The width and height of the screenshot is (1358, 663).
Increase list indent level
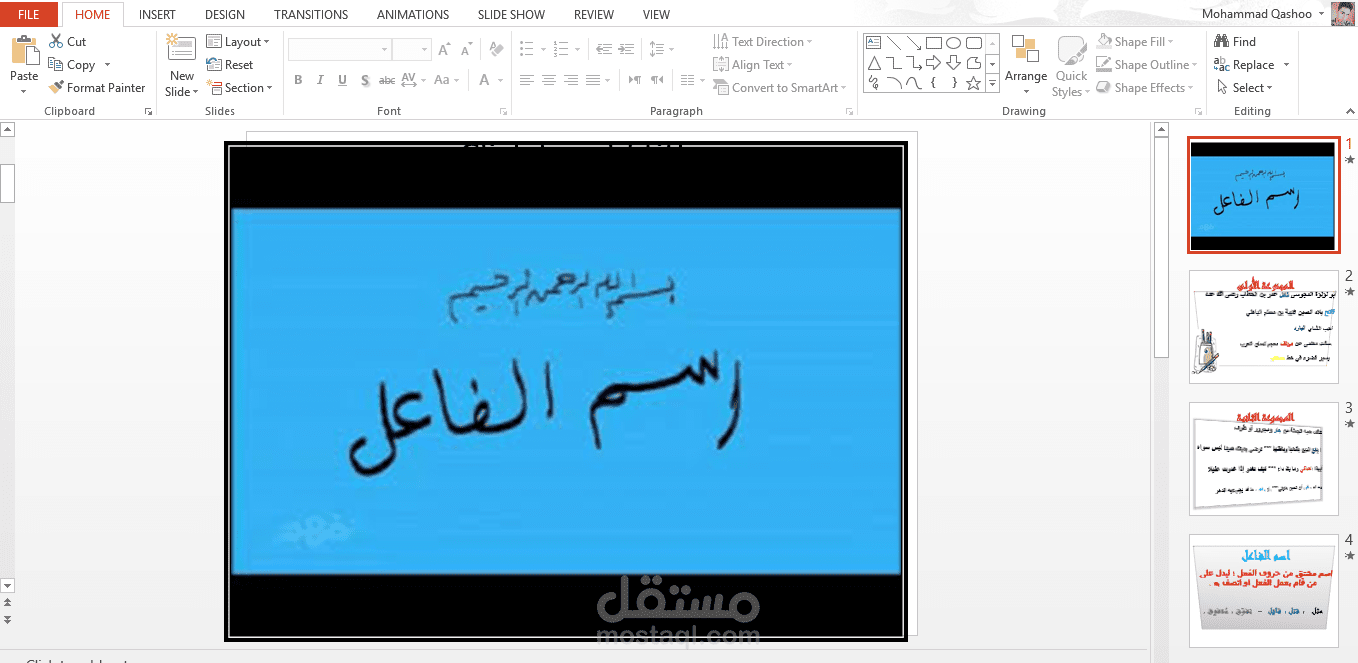626,49
